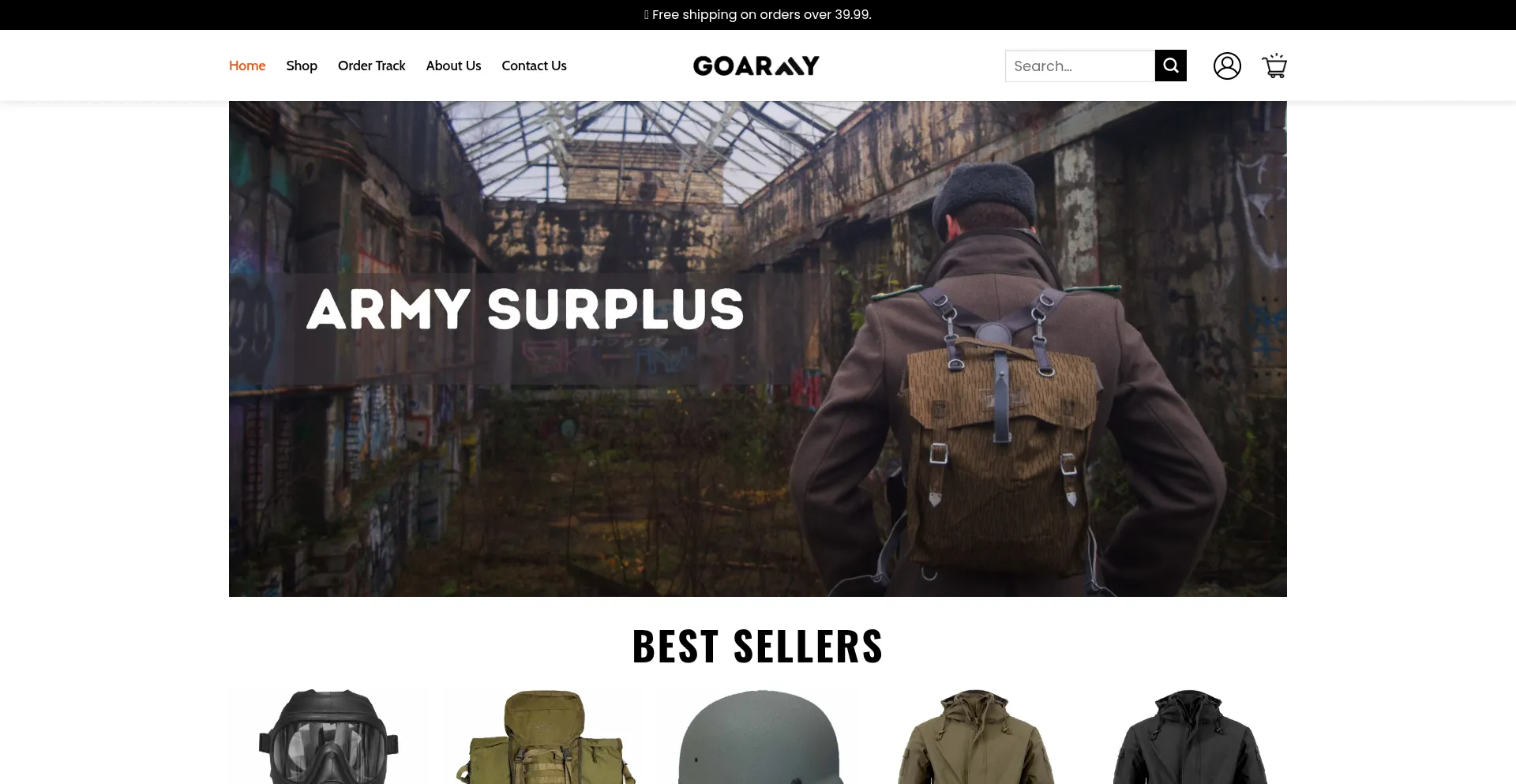Click the Best Sellers heading
This screenshot has height=784, width=1516.
click(x=758, y=646)
